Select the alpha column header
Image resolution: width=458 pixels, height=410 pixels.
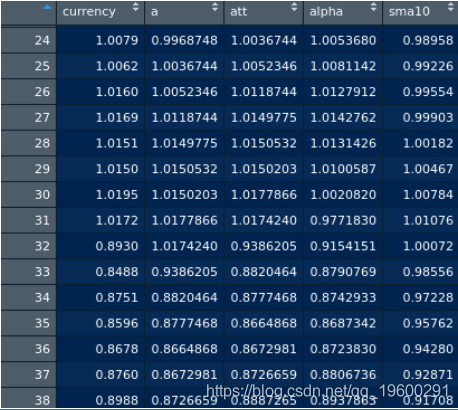pyautogui.click(x=326, y=12)
